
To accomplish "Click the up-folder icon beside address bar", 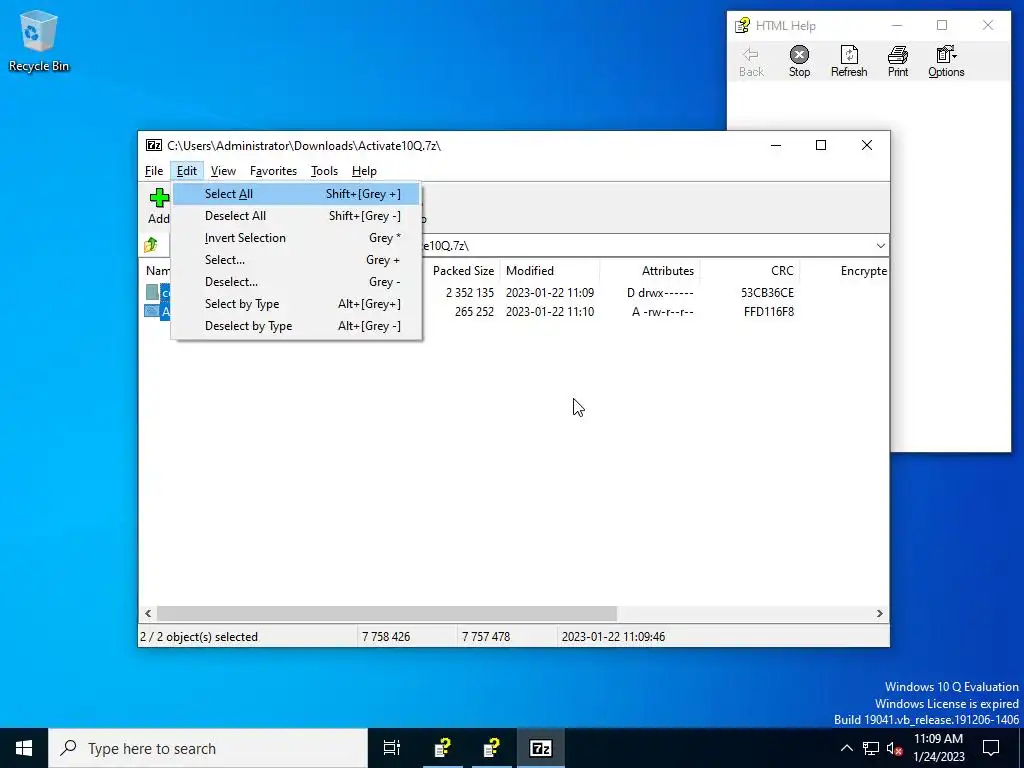I will coord(151,245).
